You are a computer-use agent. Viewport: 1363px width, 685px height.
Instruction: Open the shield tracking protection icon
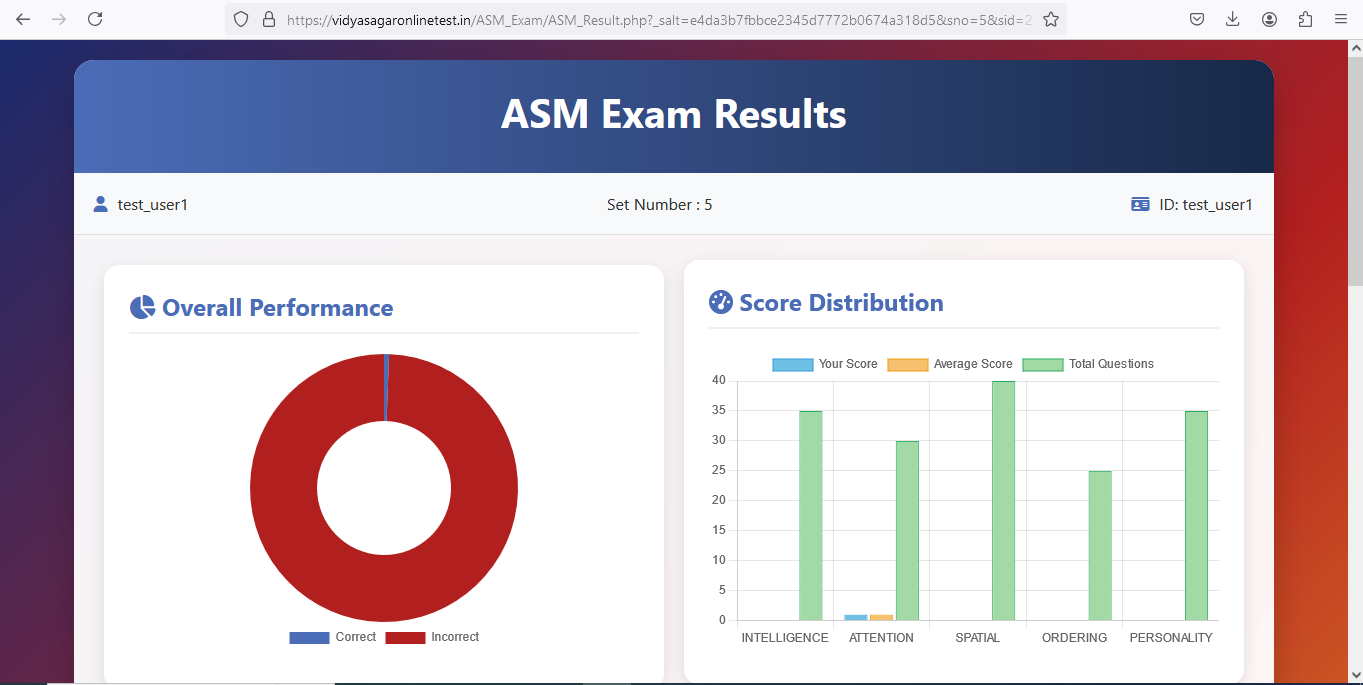tap(240, 19)
